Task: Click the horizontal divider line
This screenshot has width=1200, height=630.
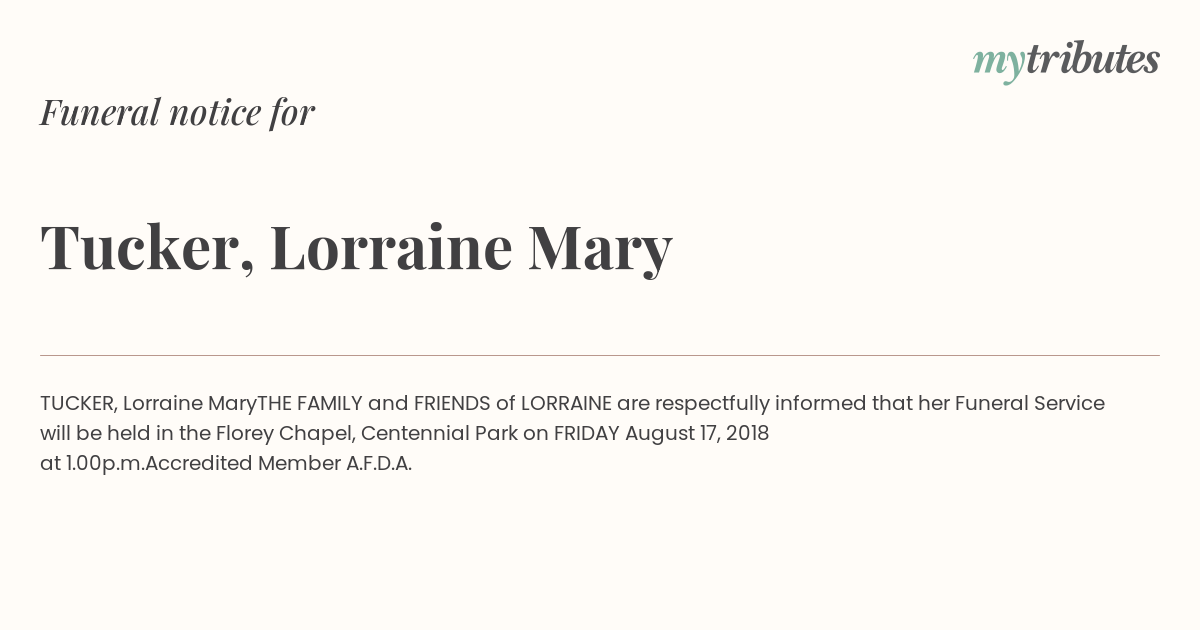Action: point(600,355)
